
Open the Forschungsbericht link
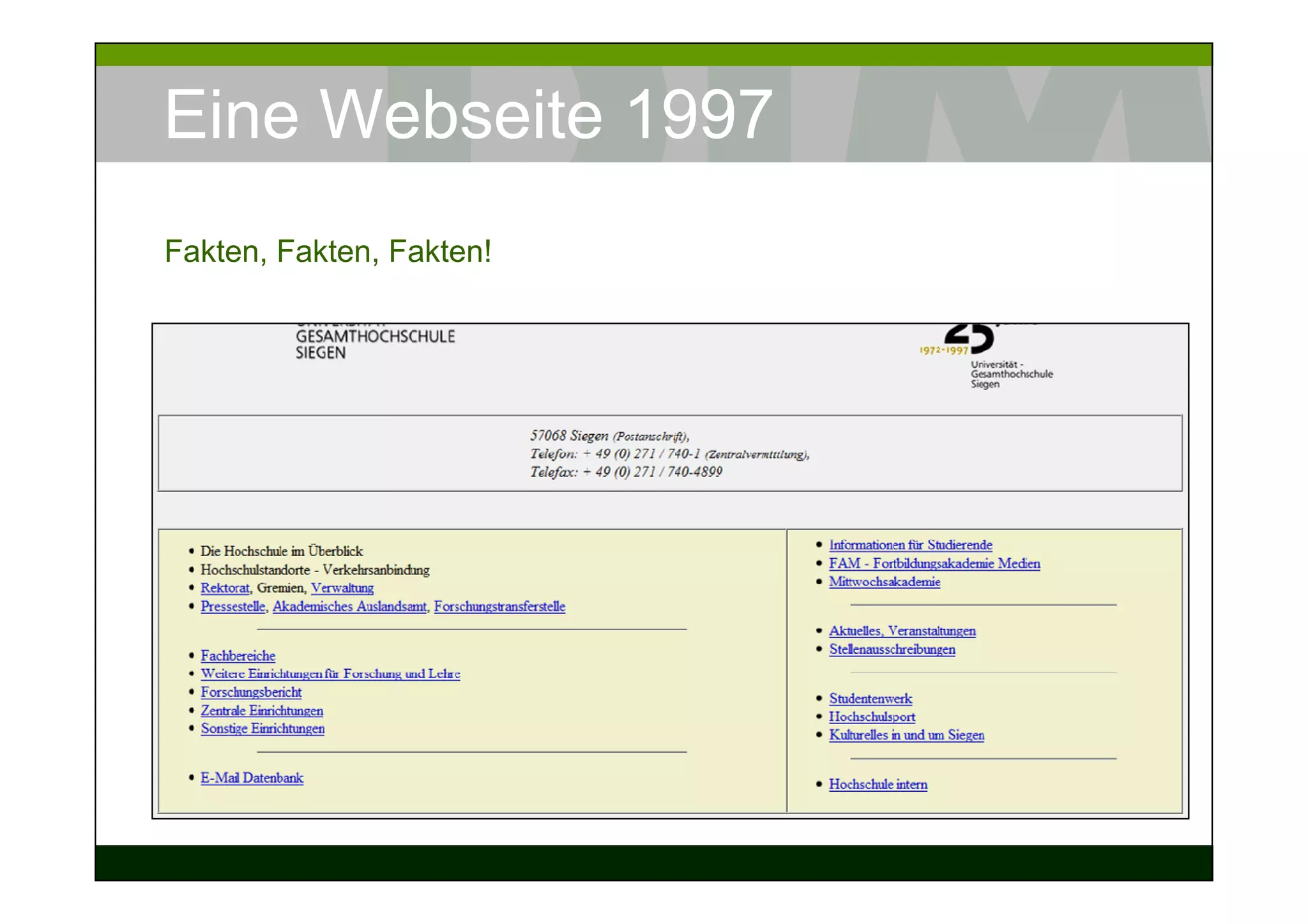click(251, 692)
